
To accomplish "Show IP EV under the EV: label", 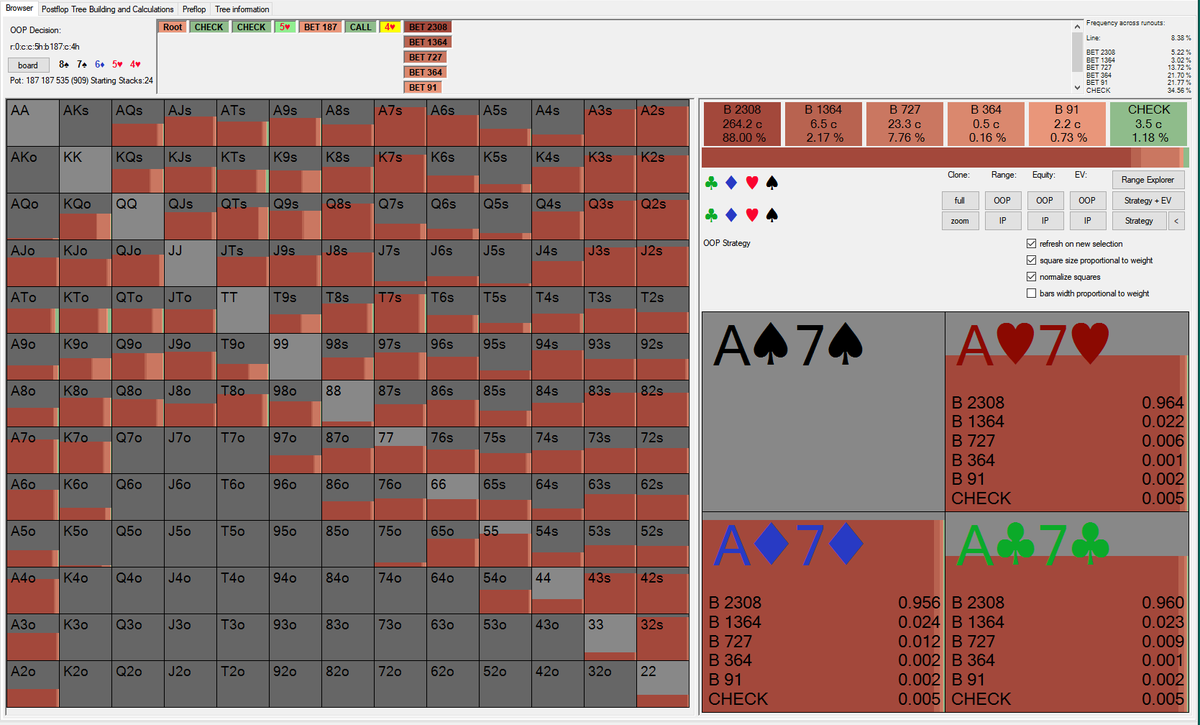I will [x=1087, y=221].
